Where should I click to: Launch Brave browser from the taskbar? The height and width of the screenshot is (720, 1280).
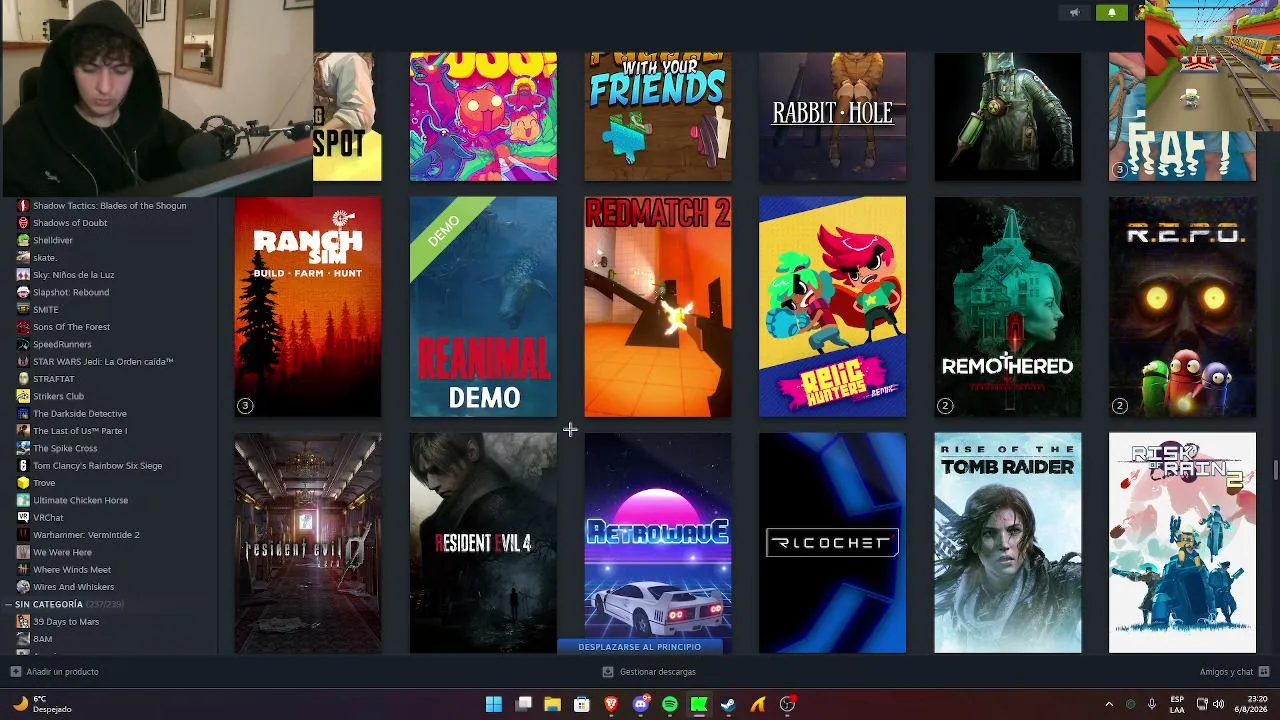coord(611,704)
